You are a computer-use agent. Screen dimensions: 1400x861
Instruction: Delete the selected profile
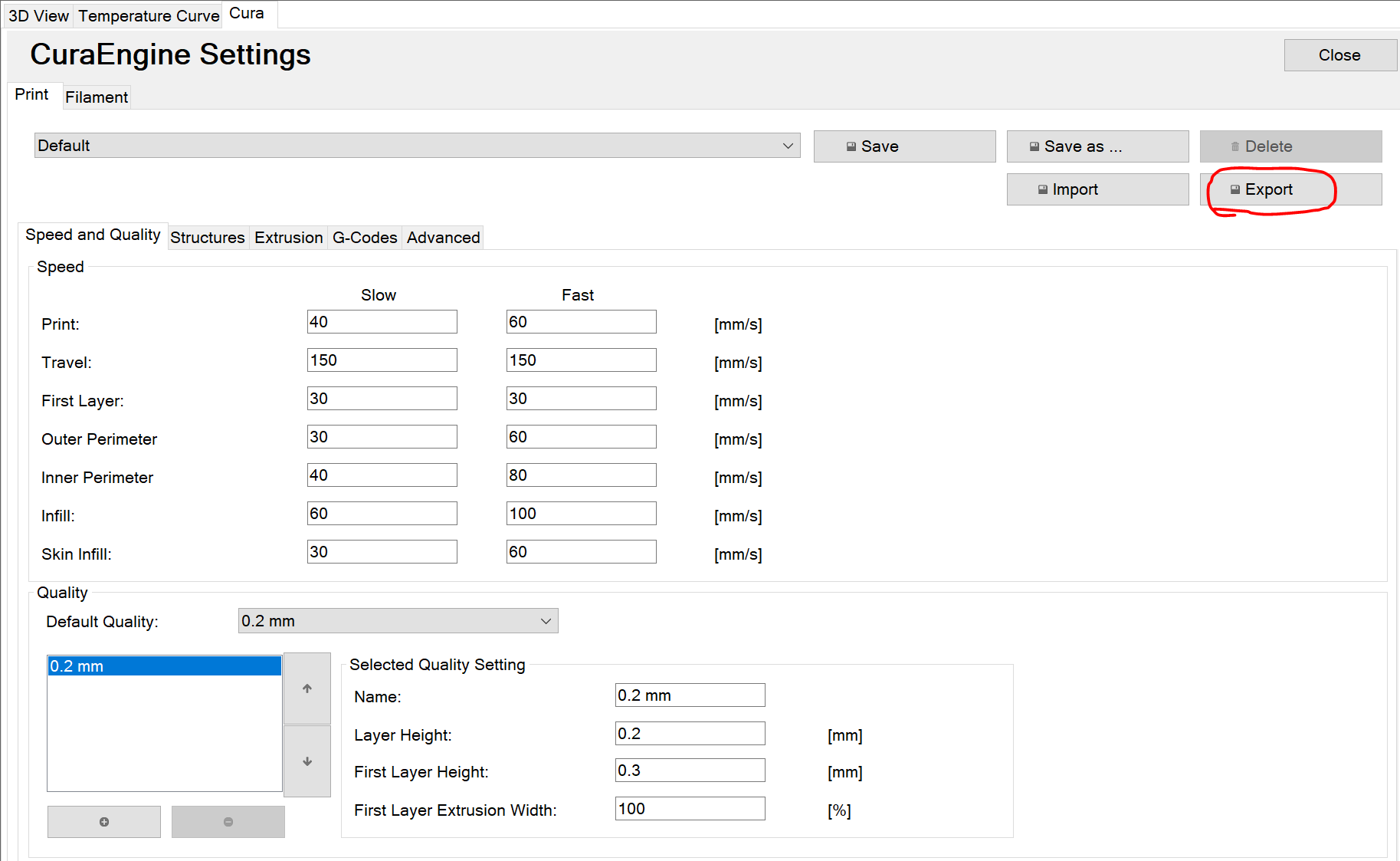point(1291,146)
